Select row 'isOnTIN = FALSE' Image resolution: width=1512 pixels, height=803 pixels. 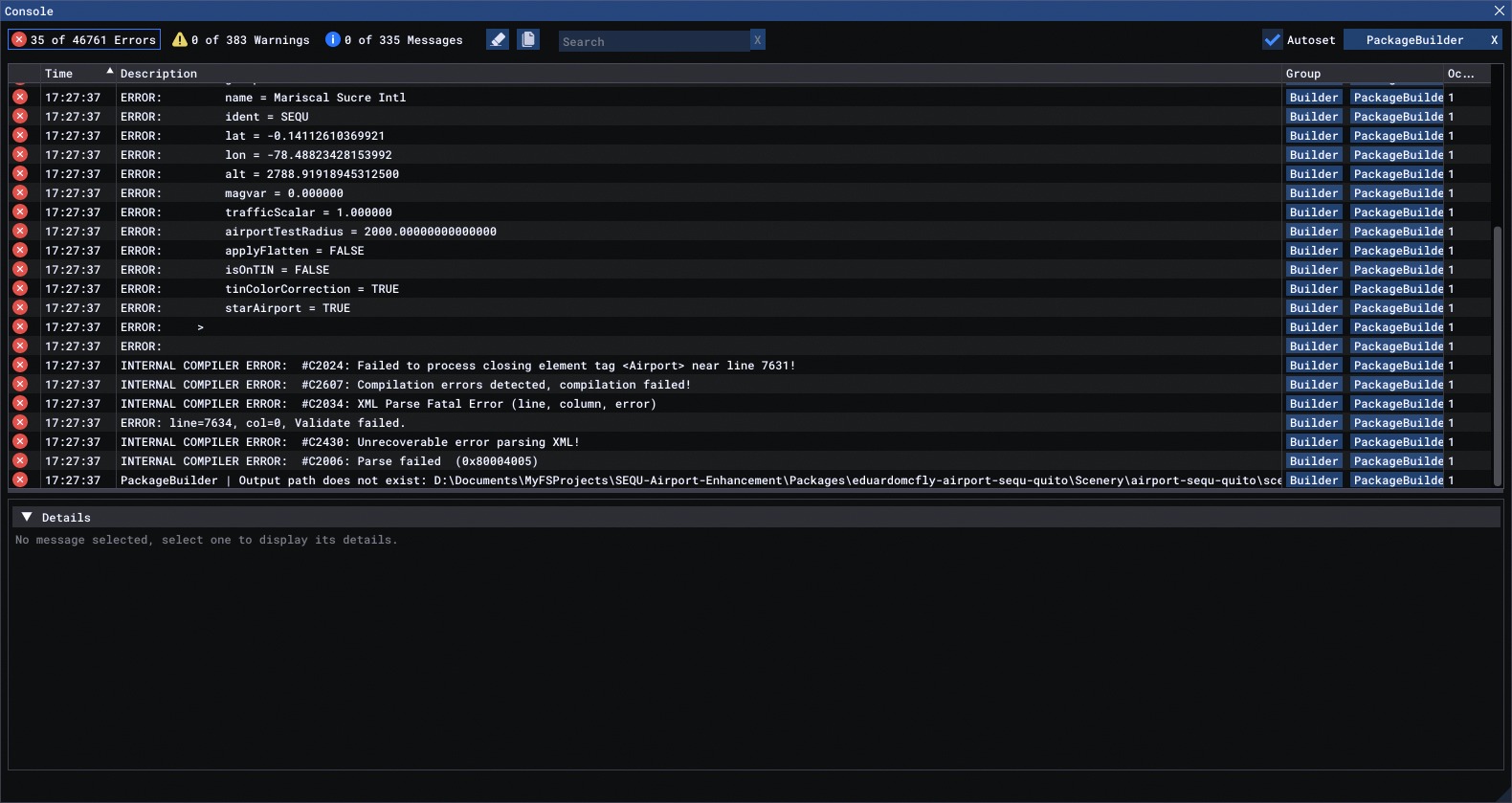tap(750, 270)
